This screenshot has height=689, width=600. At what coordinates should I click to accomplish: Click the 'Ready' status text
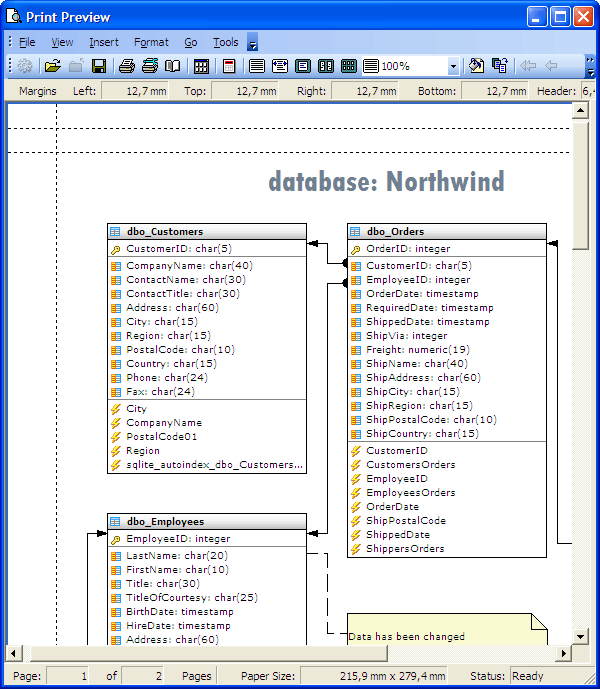coord(527,675)
